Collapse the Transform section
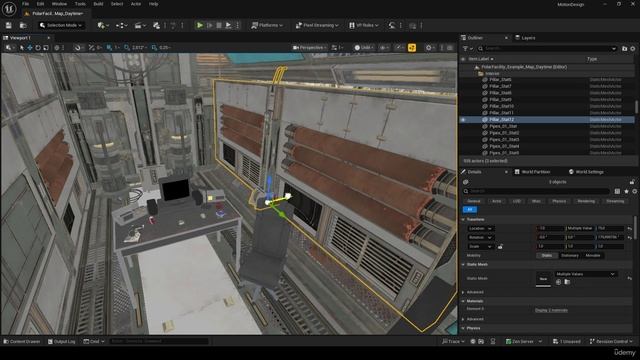The image size is (640, 360). [463, 220]
